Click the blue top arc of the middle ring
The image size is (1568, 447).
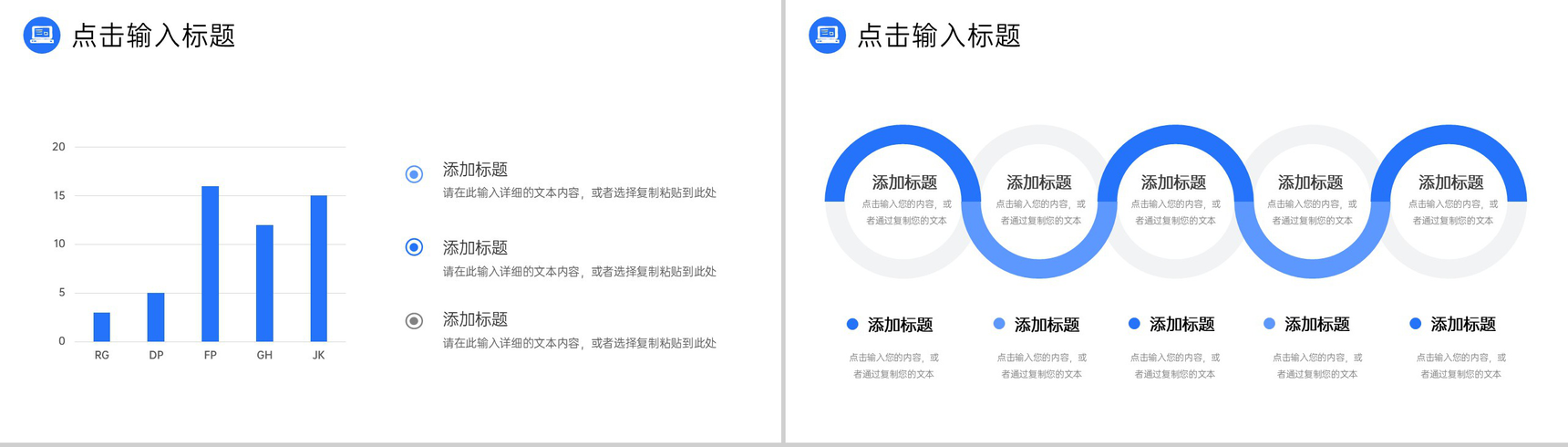click(x=1175, y=135)
